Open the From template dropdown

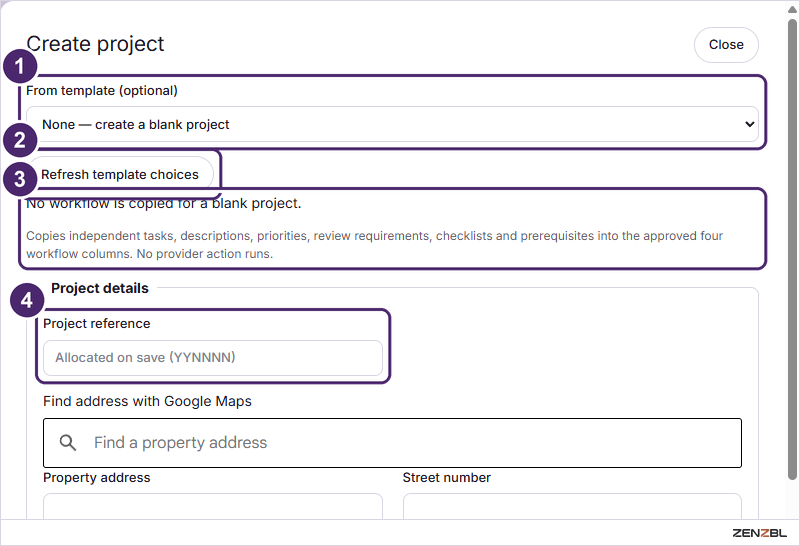tap(392, 124)
